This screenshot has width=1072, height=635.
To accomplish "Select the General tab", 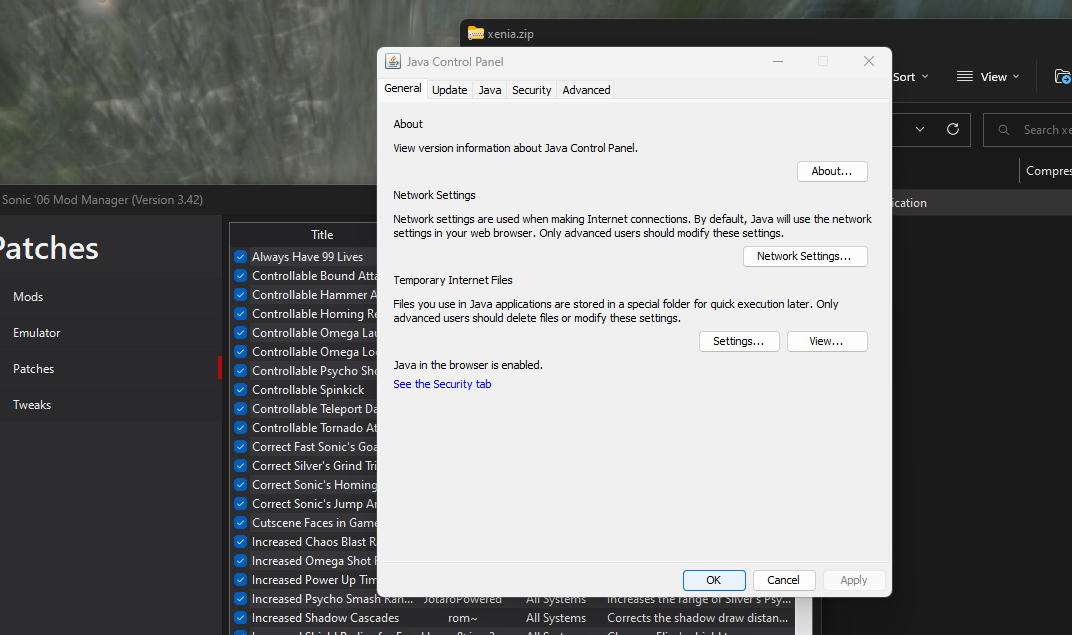I will tap(403, 88).
